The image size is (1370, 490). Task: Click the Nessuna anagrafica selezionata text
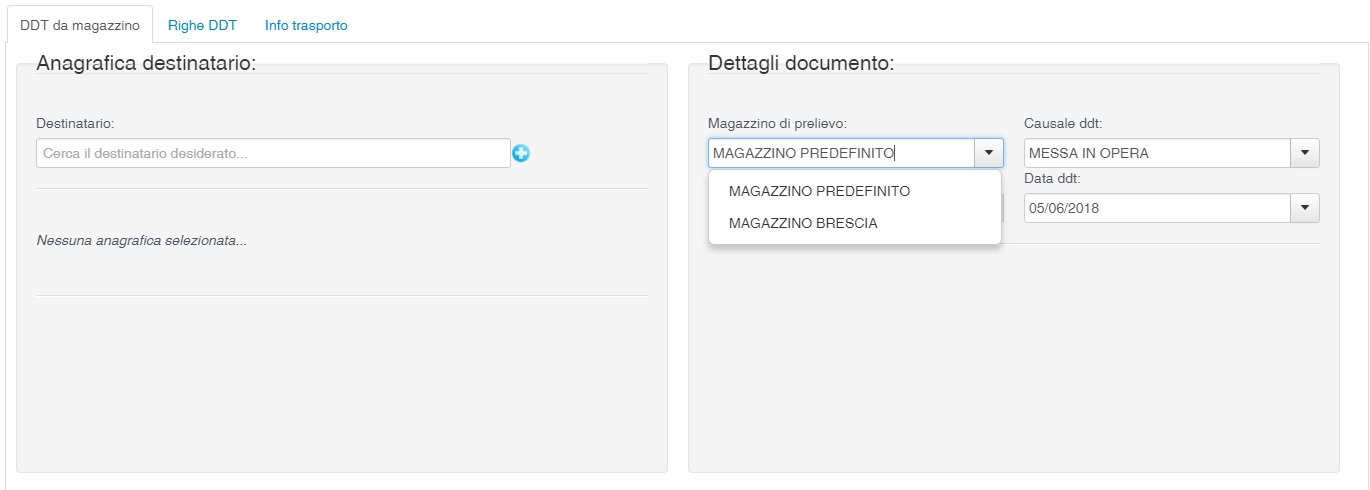(141, 241)
